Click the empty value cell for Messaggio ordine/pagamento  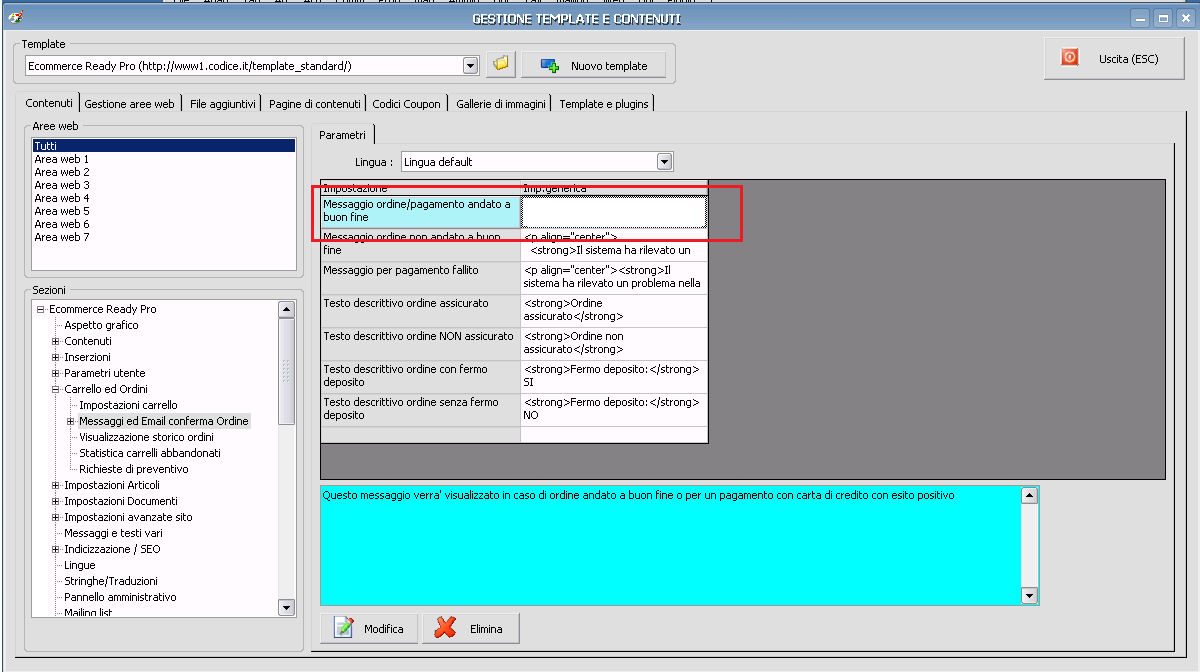point(614,212)
